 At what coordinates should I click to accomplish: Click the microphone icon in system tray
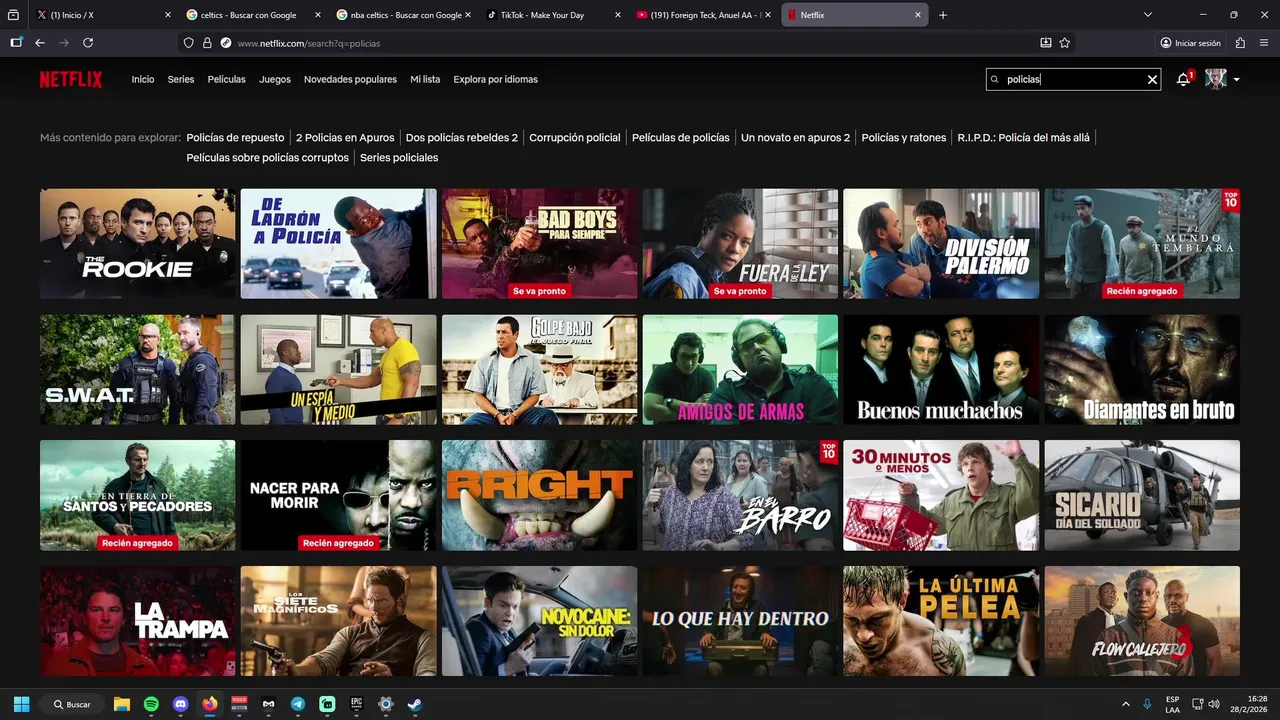(1148, 704)
